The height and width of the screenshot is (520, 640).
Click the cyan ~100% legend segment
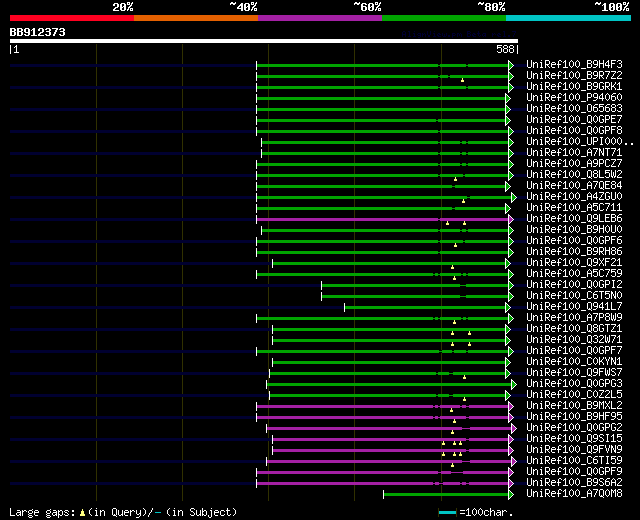569,18
